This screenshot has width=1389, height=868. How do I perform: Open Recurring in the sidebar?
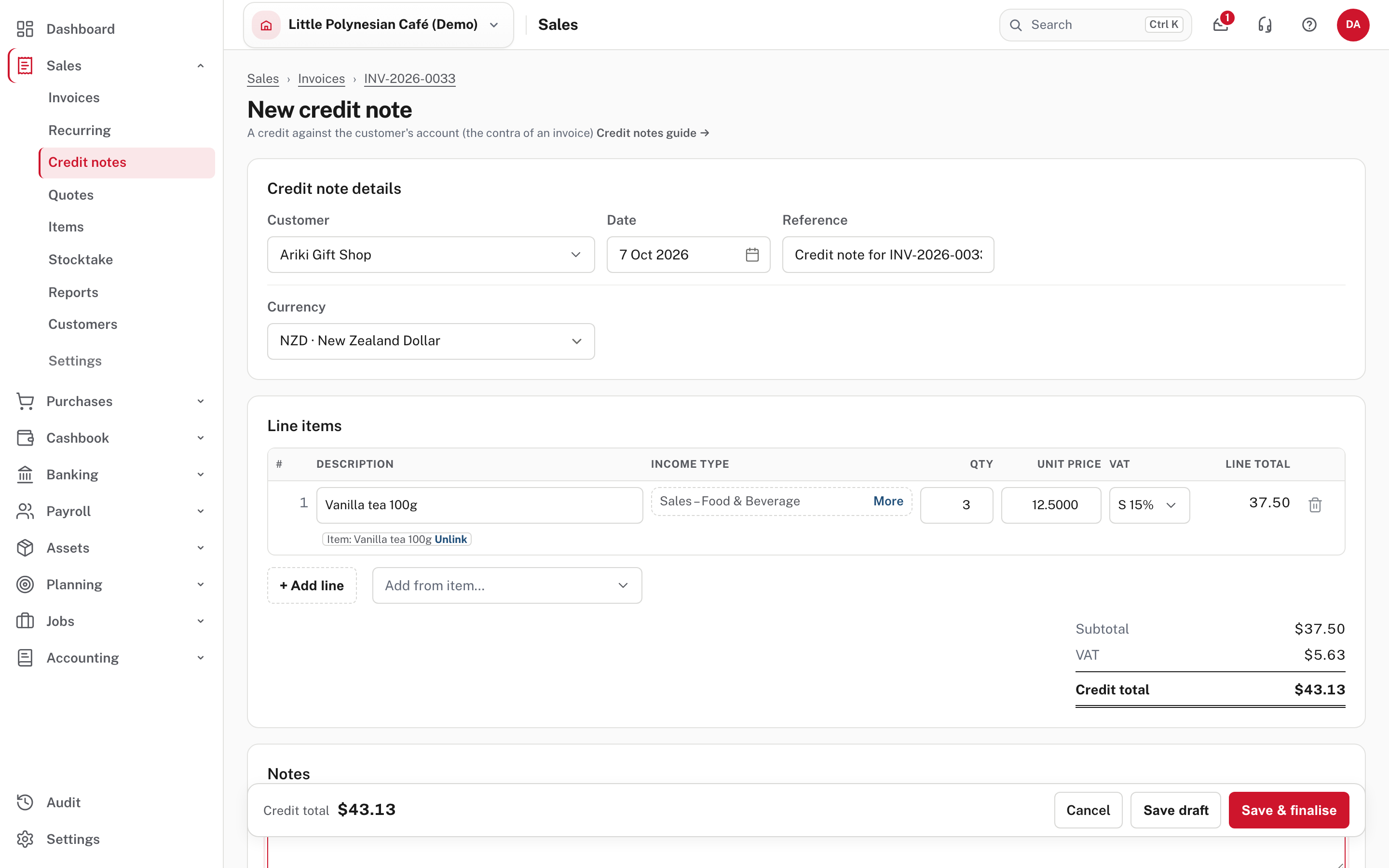click(x=79, y=130)
